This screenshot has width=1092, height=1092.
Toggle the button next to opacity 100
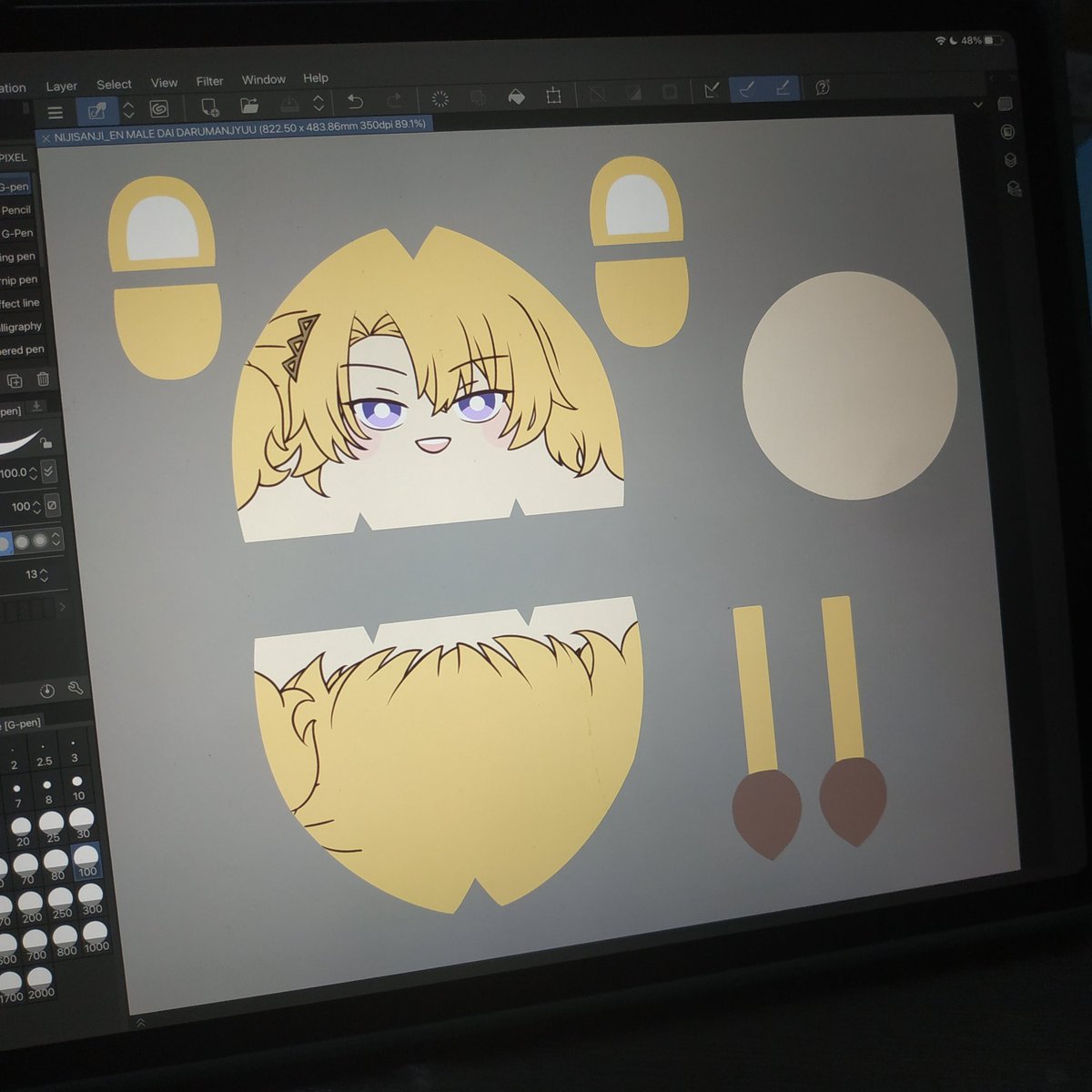[52, 505]
